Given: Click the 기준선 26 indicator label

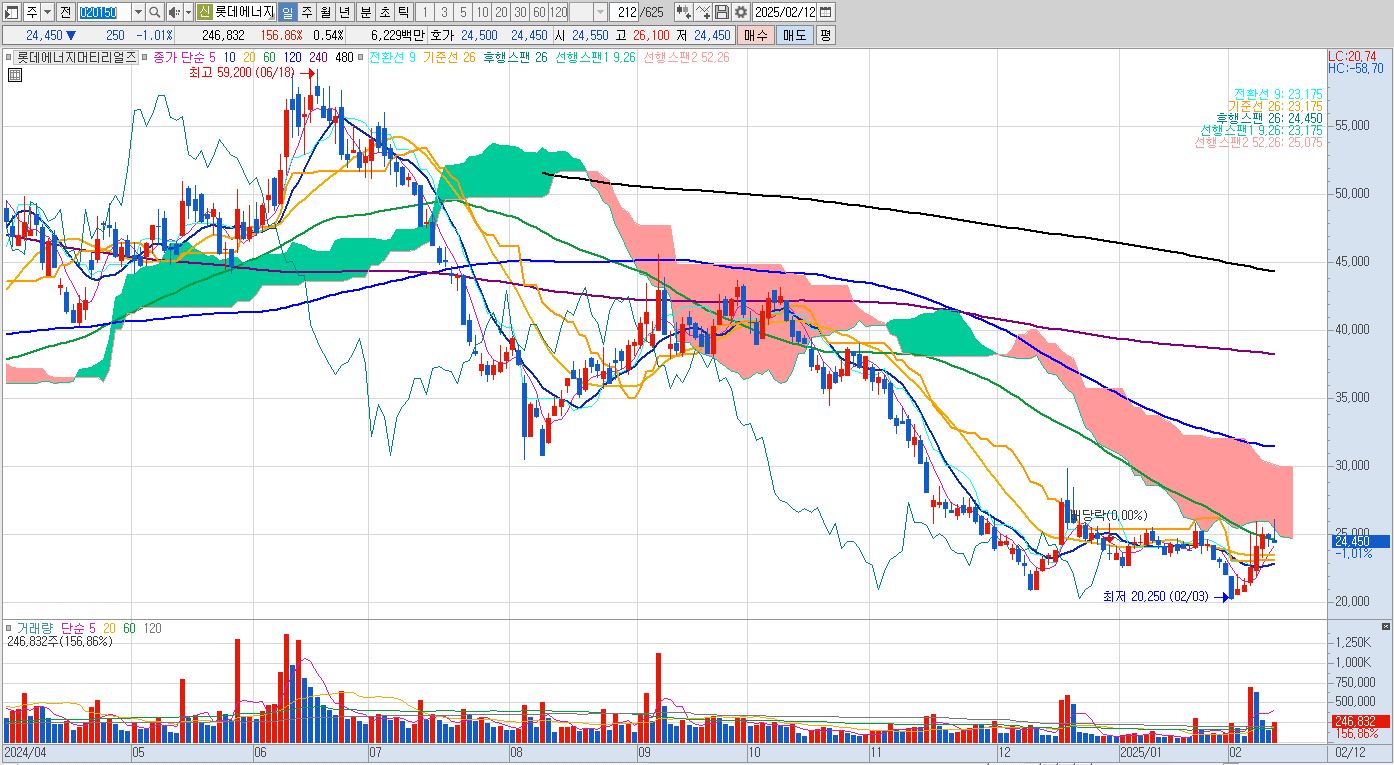Looking at the screenshot, I should 449,58.
